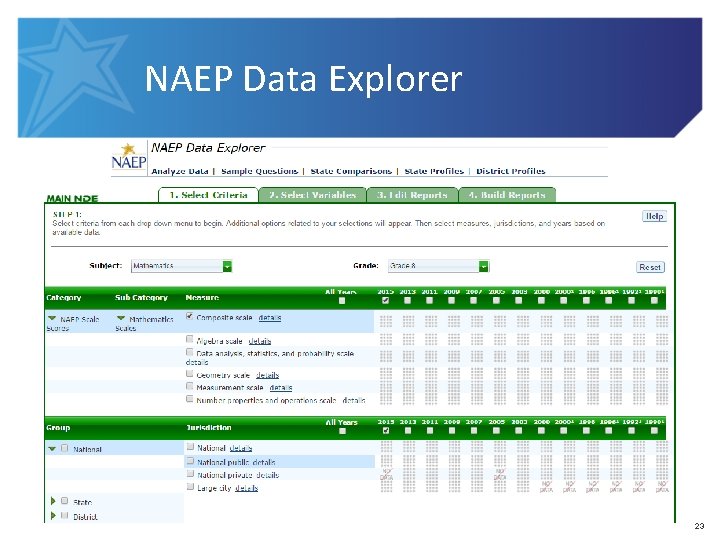Click the Reset button
This screenshot has width=720, height=540.
pyautogui.click(x=650, y=267)
